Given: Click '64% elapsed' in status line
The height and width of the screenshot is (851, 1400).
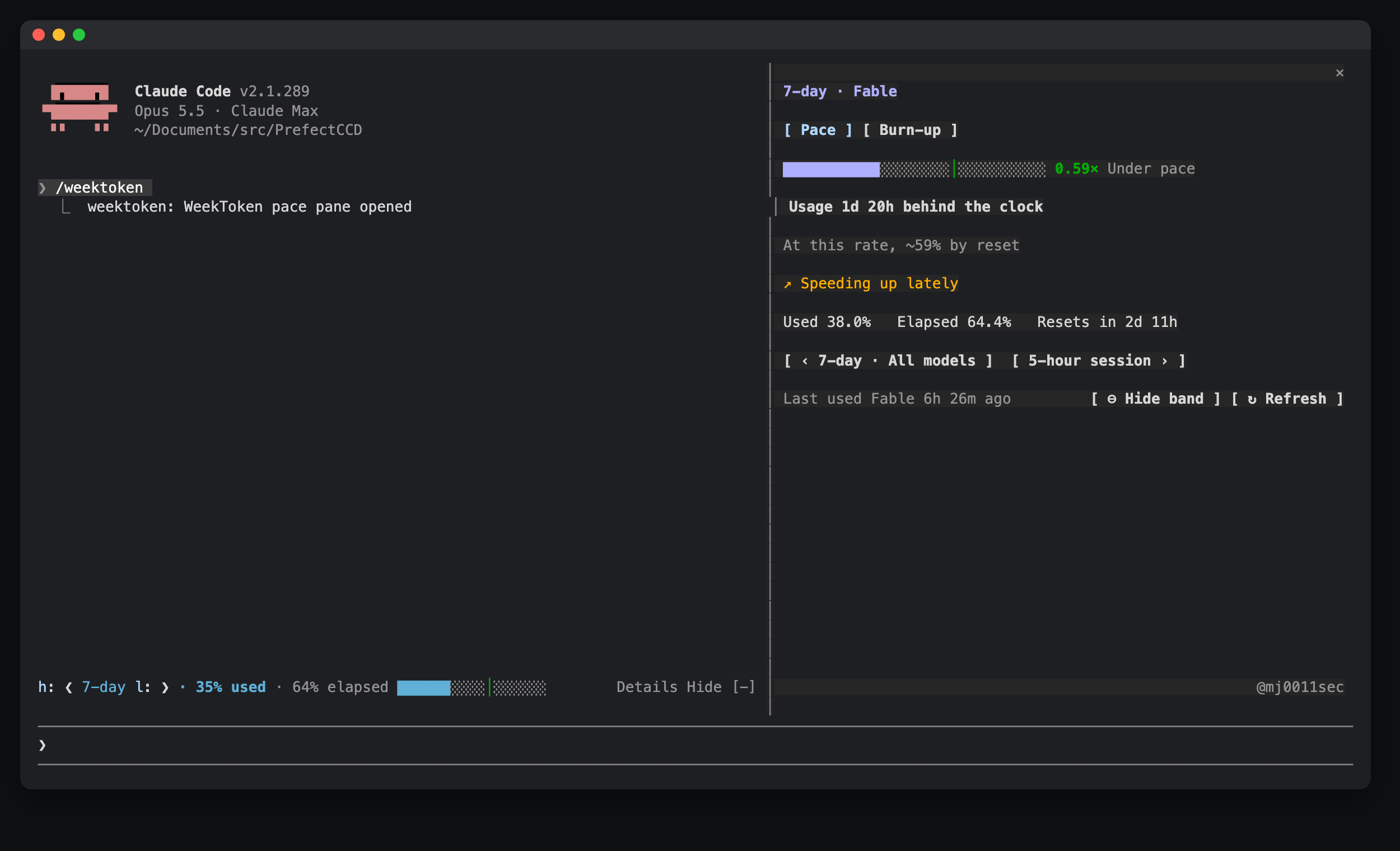Looking at the screenshot, I should tap(340, 688).
